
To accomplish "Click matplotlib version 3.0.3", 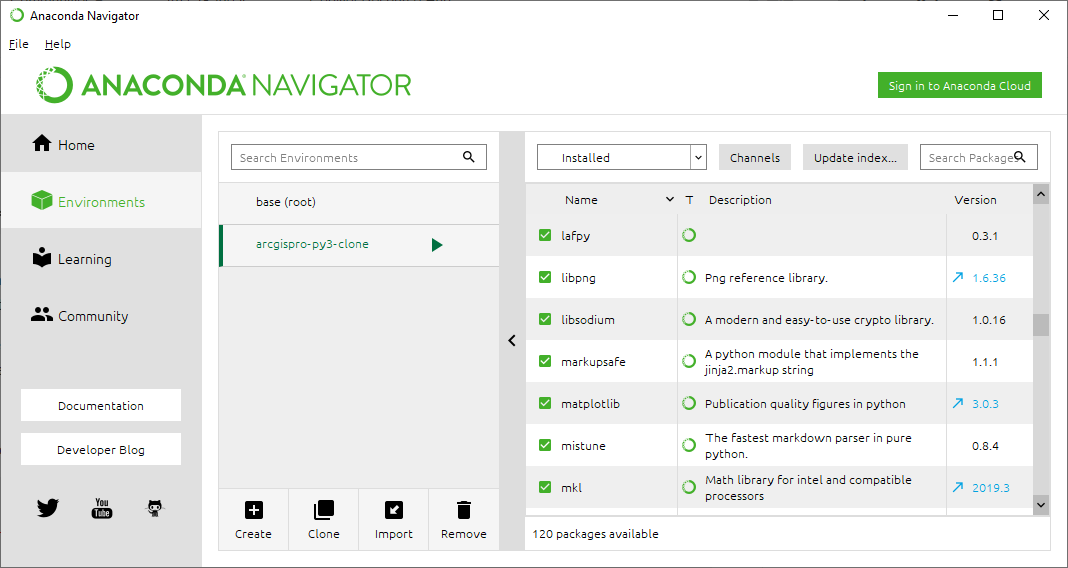I will (x=985, y=404).
